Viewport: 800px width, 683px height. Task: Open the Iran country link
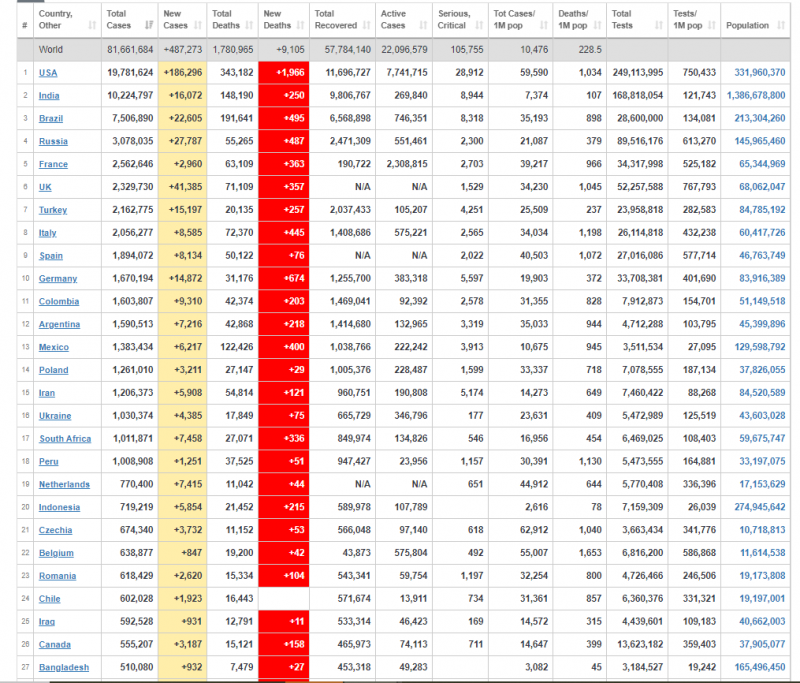pos(47,393)
